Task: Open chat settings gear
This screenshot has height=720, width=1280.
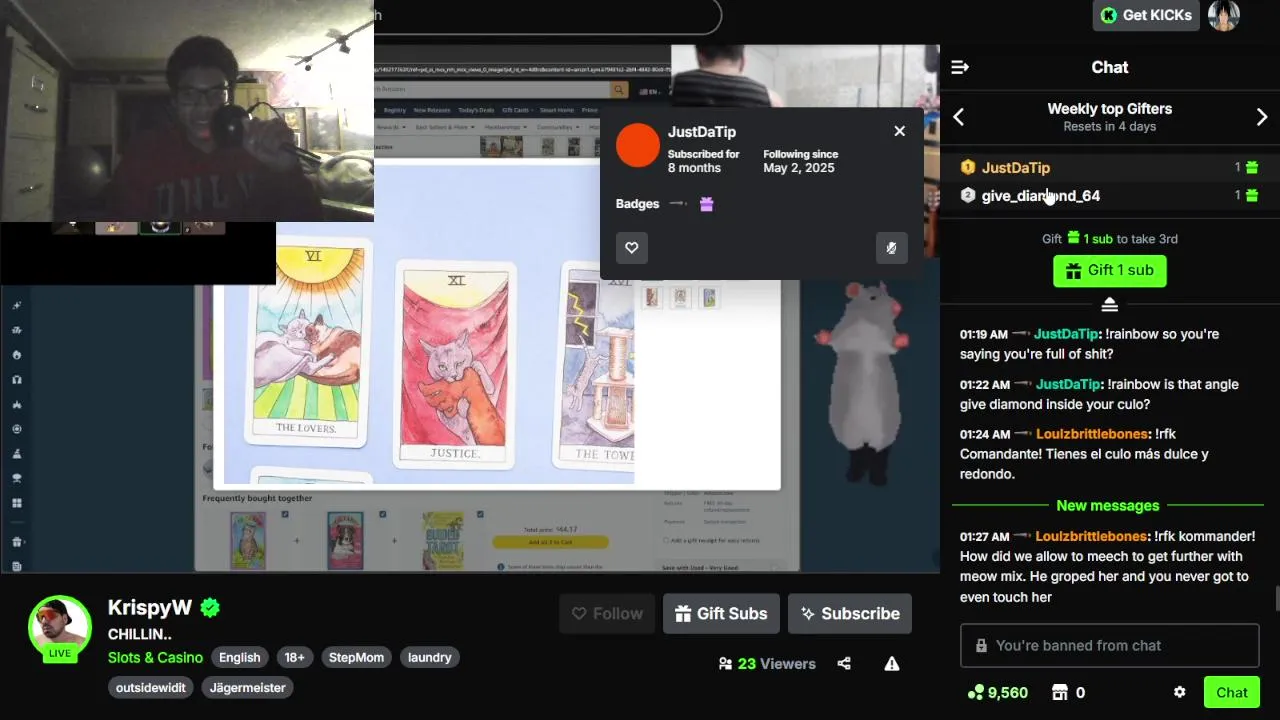Action: click(x=1180, y=692)
